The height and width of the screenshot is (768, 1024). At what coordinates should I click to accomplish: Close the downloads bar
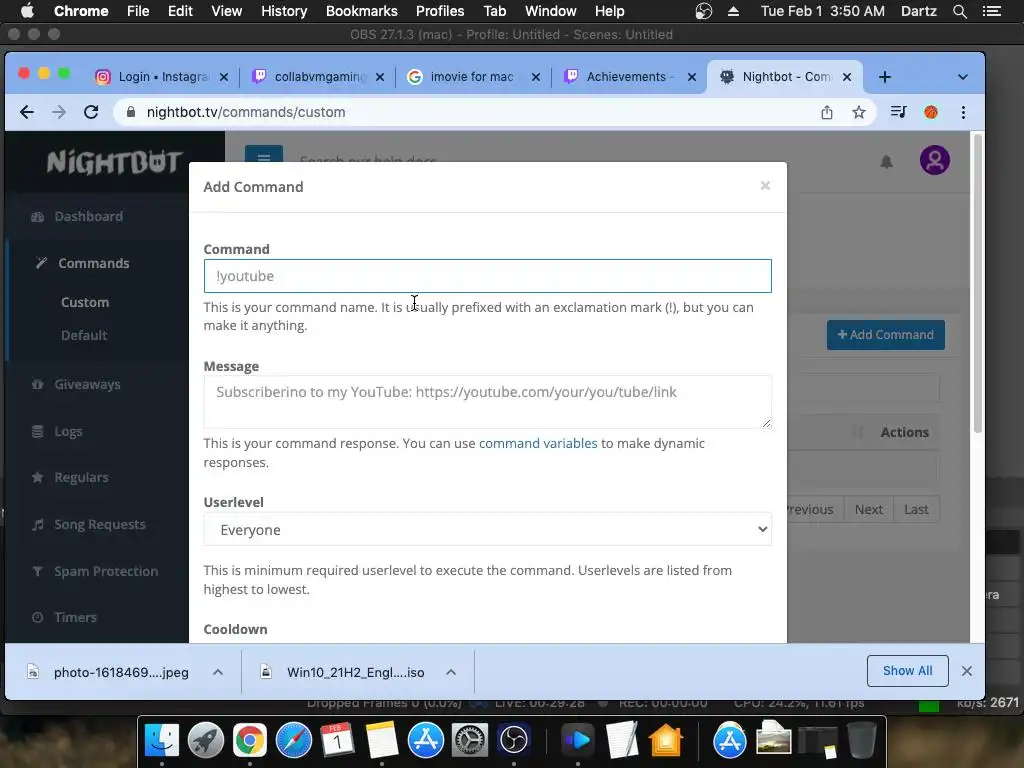(967, 671)
